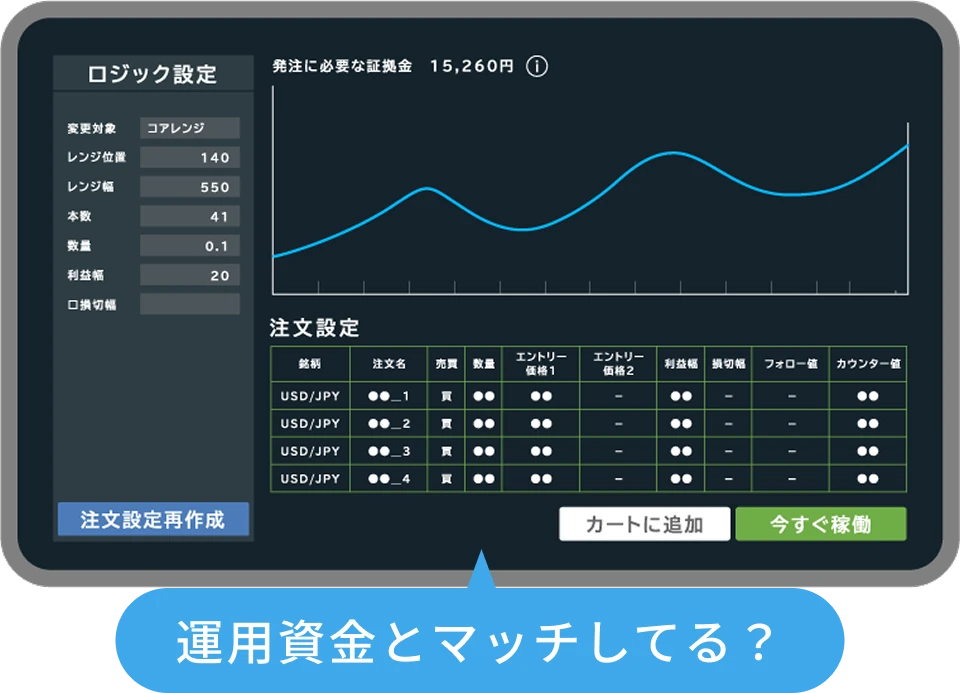Image resolution: width=960 pixels, height=693 pixels.
Task: Toggle the 損切幅 checkbox
Action: tap(72, 305)
